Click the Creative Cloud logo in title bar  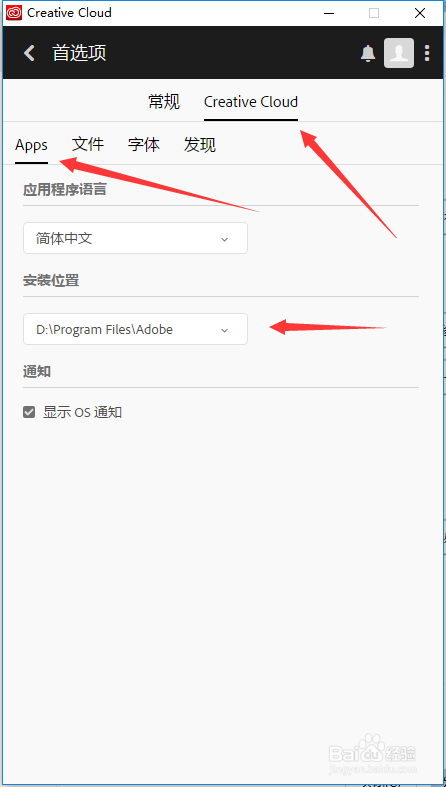[14, 13]
